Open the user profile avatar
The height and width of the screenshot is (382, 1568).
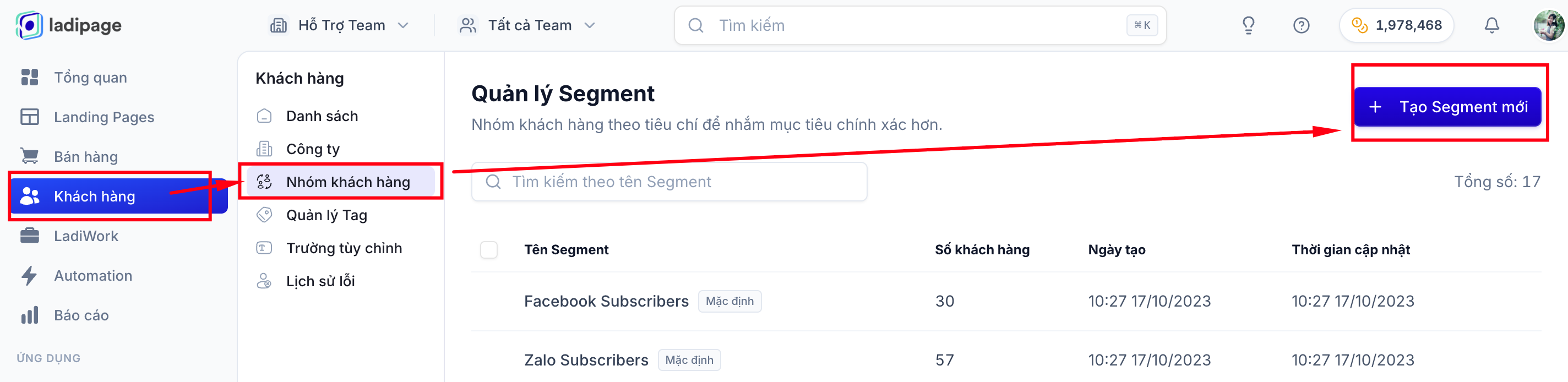tap(1549, 25)
